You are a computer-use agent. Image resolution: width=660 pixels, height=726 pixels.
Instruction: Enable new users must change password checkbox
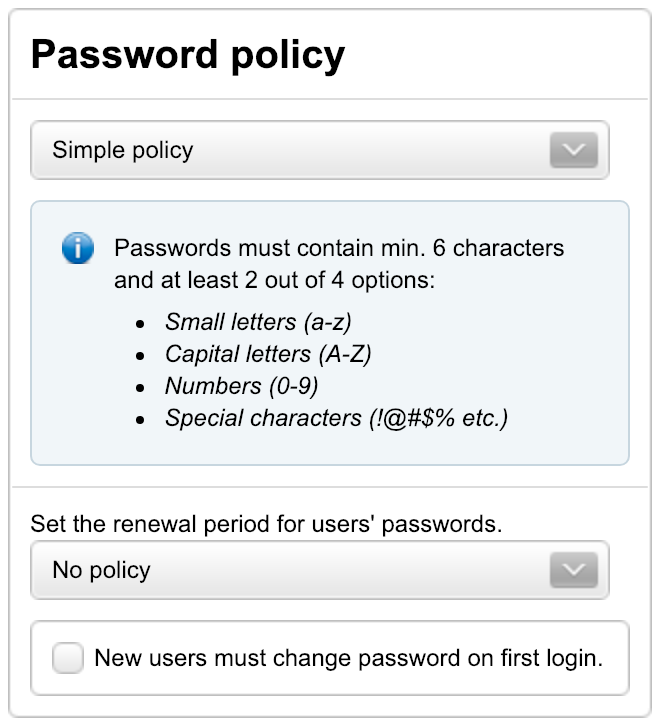pos(68,657)
